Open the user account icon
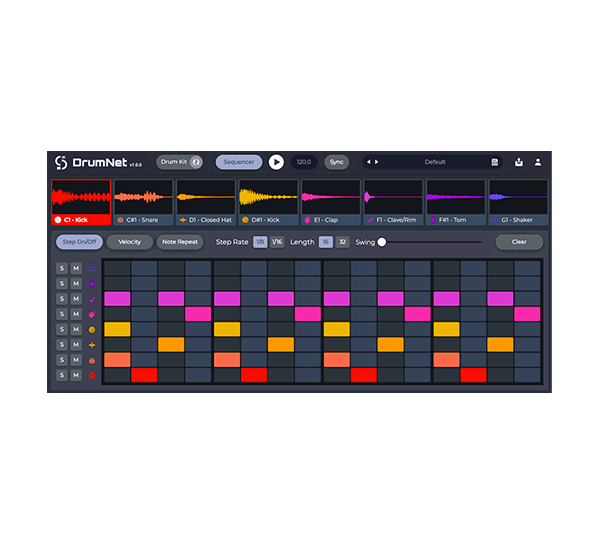 click(x=537, y=162)
